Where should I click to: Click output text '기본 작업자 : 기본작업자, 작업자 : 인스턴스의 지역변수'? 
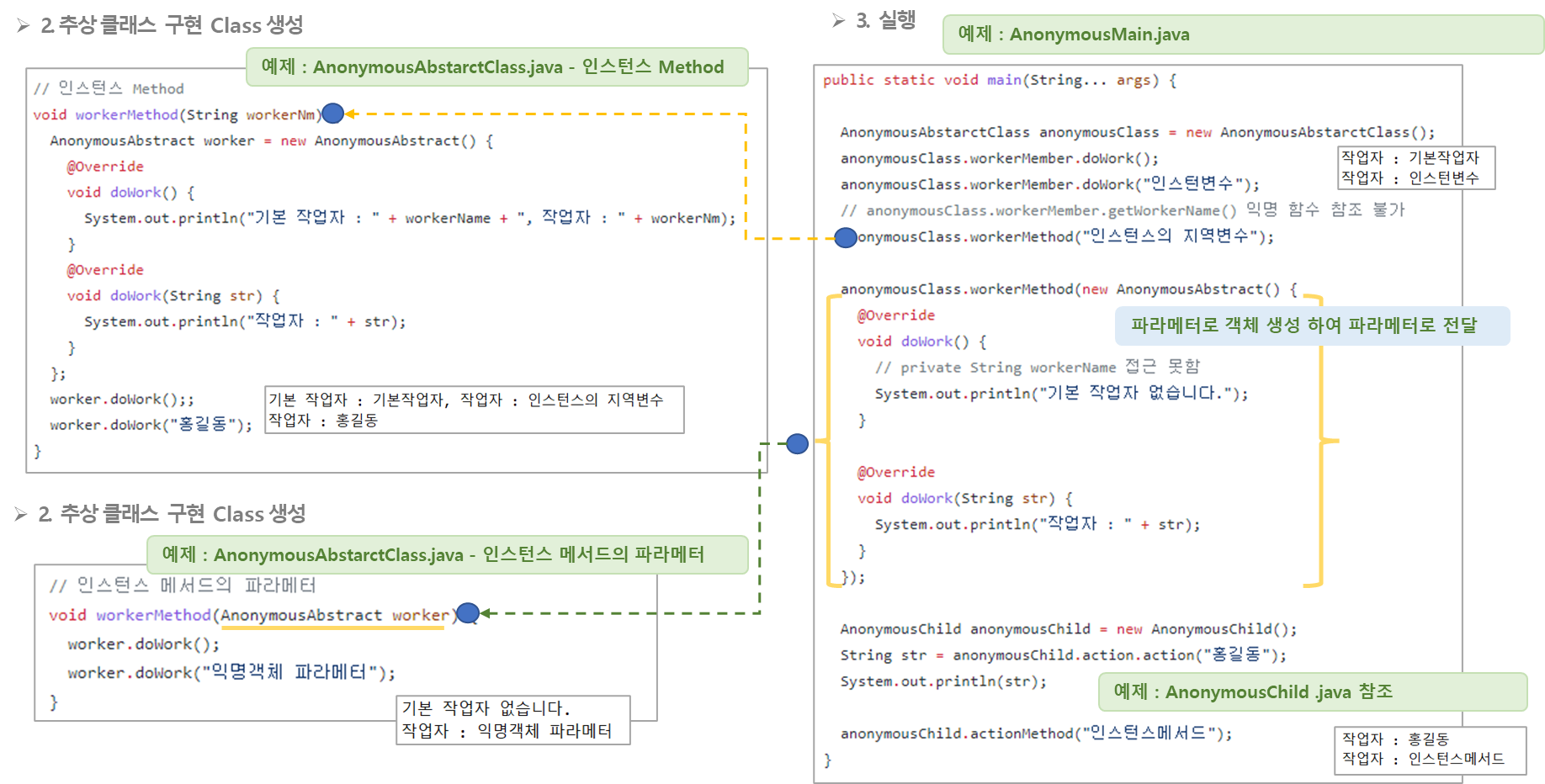click(465, 400)
